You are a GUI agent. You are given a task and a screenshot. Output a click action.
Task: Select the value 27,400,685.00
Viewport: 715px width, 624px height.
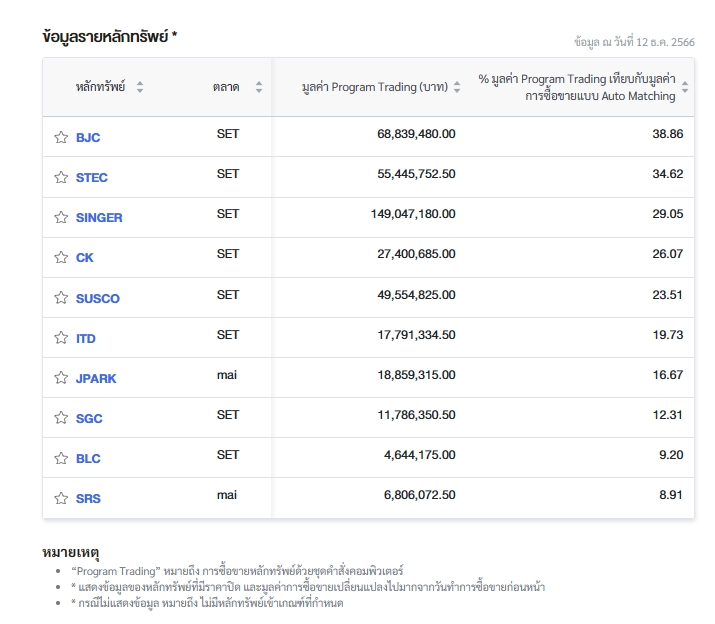(416, 254)
